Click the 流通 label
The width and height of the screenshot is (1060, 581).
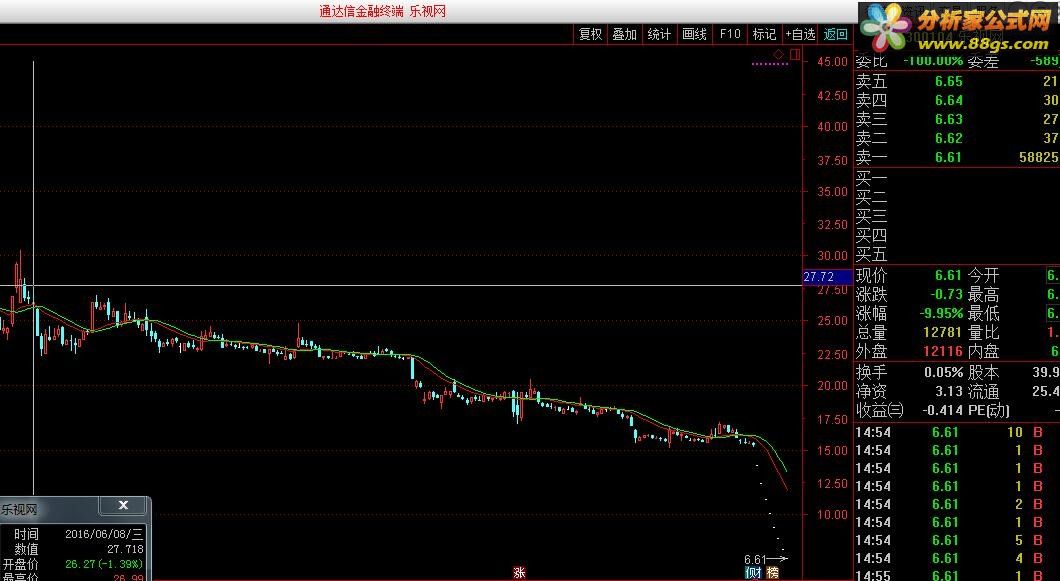984,391
